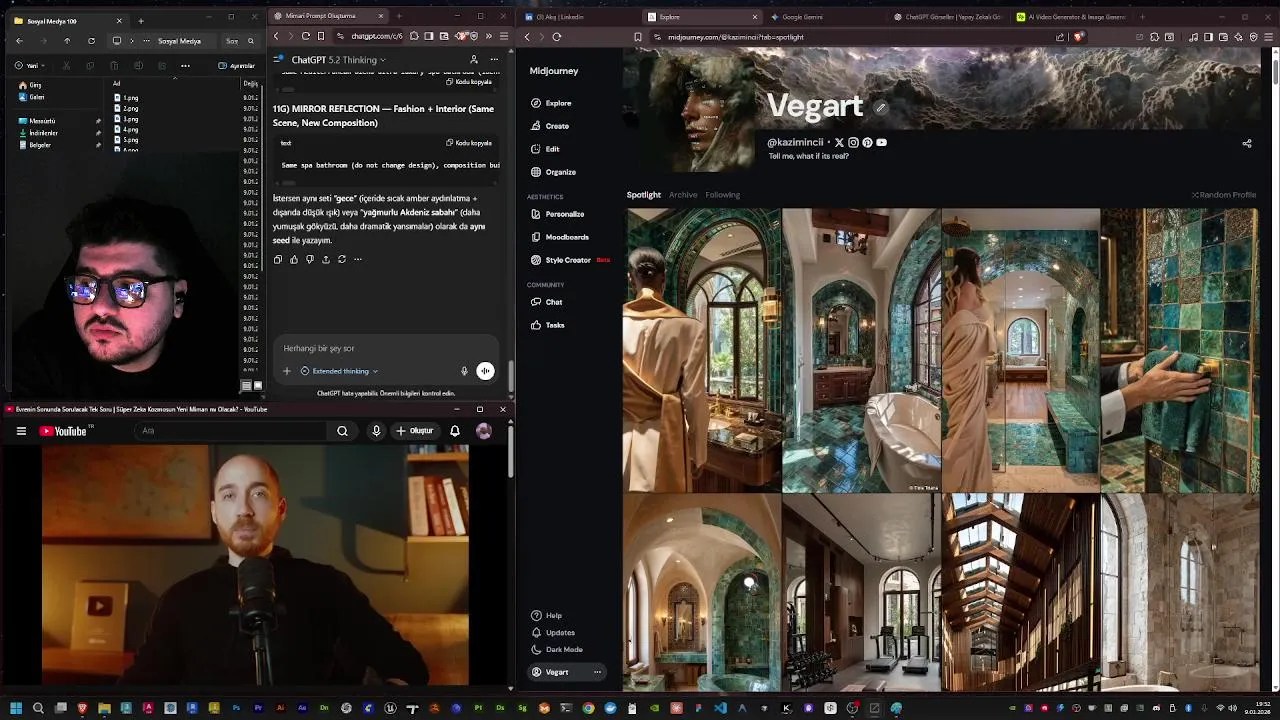Open Tasks in Midjourney sidebar
The image size is (1280, 720).
click(x=548, y=325)
